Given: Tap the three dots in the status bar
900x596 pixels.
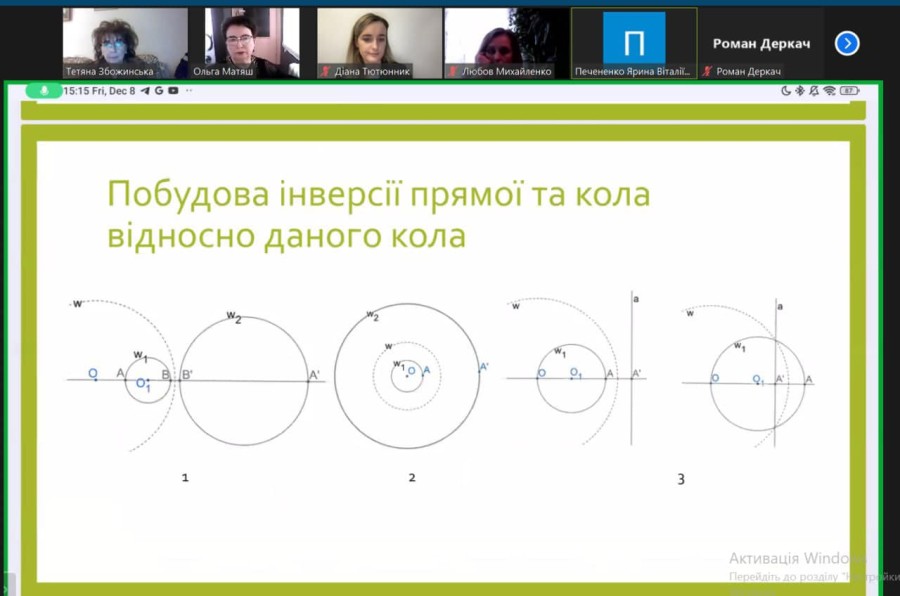Looking at the screenshot, I should (189, 91).
